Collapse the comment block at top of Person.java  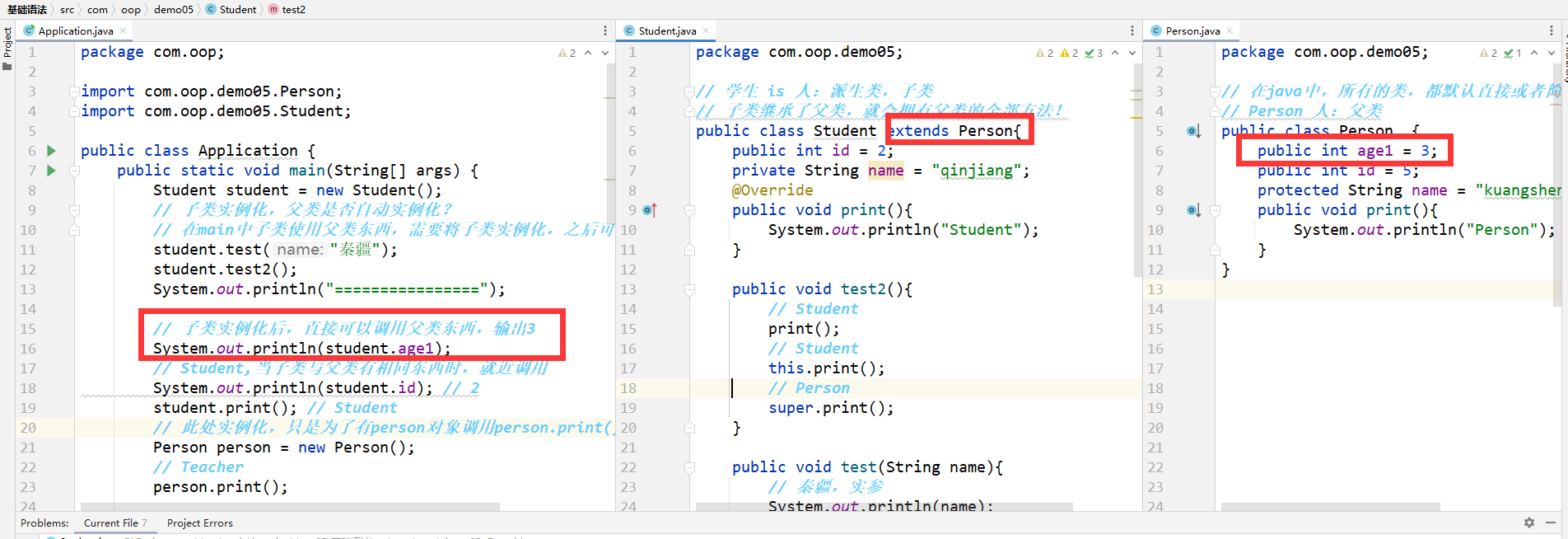pos(1215,91)
